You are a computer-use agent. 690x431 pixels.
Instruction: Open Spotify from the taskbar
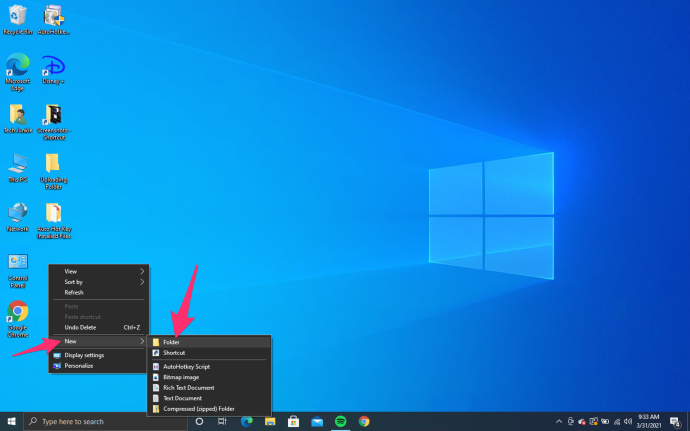[x=340, y=421]
